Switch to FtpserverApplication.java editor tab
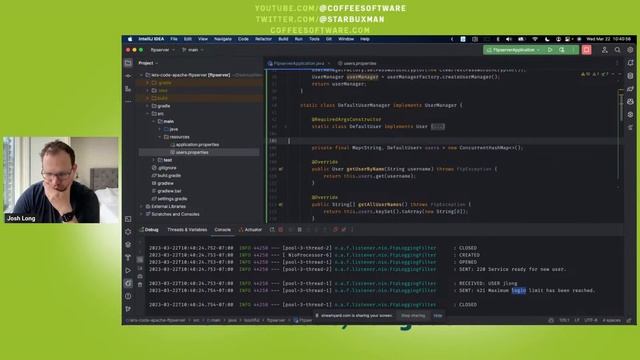The image size is (640, 360). (299, 64)
